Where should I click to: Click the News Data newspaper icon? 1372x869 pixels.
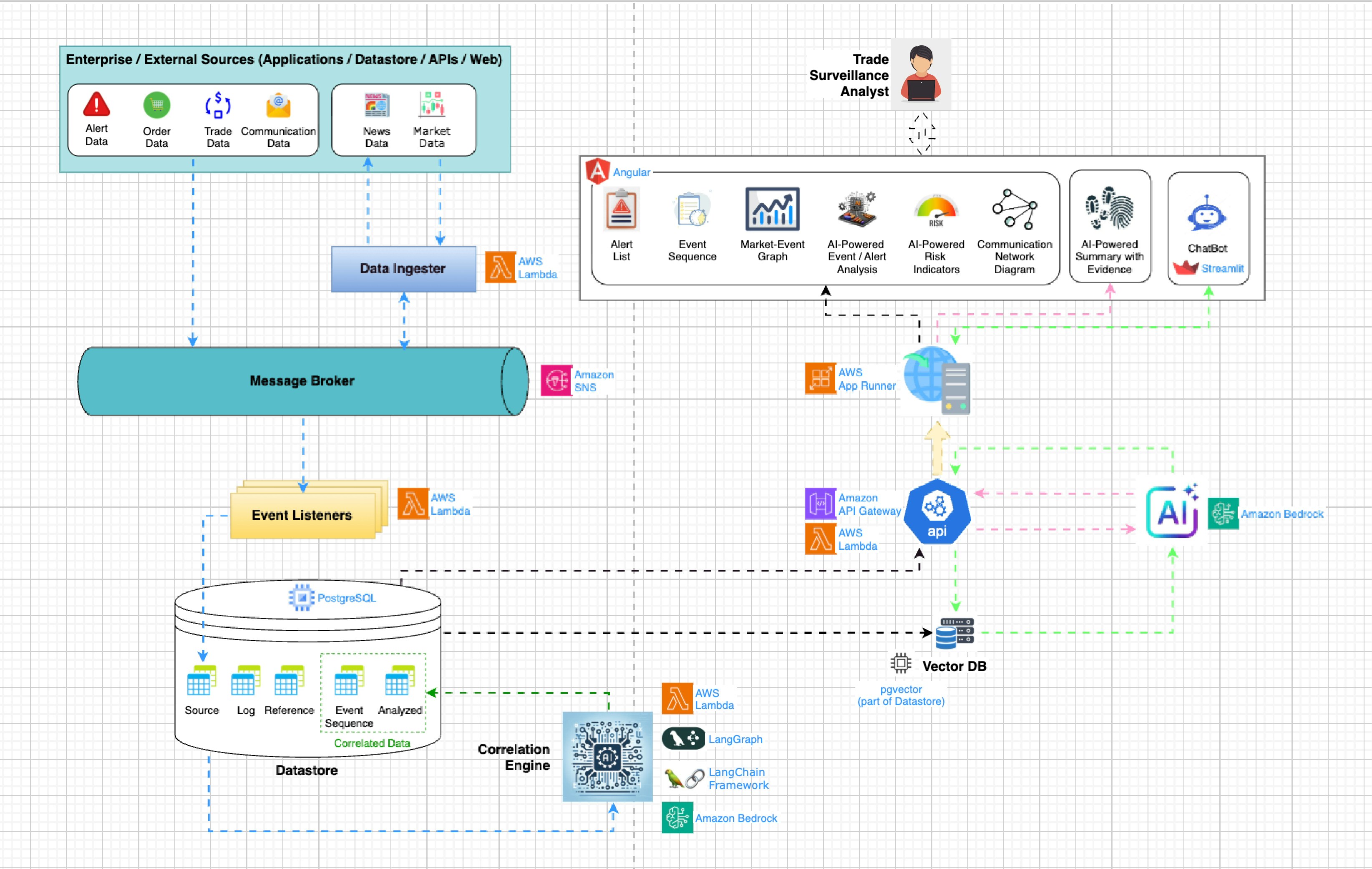pyautogui.click(x=377, y=106)
